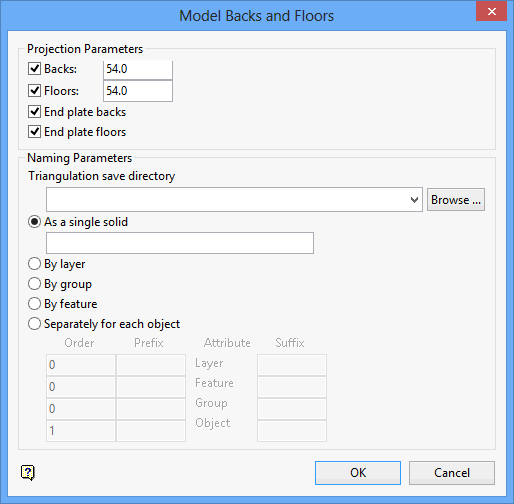This screenshot has height=504, width=514.
Task: Uncheck End plate floors
Action: tap(35, 132)
